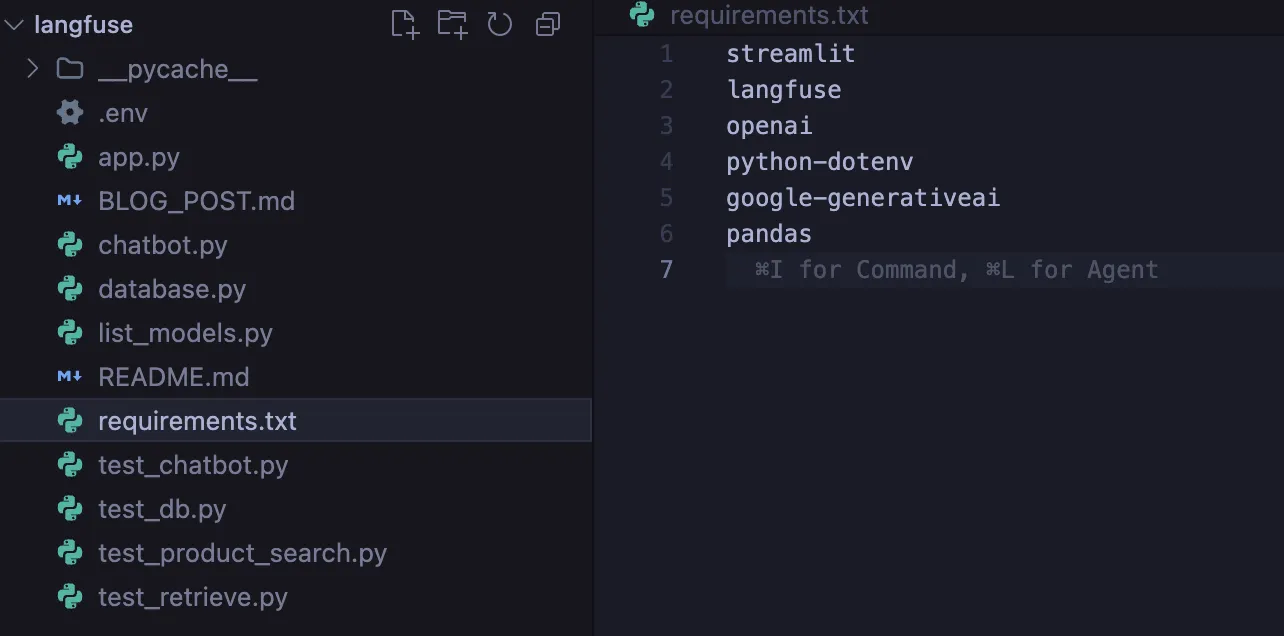1284x636 pixels.
Task: Click the New File icon in explorer header
Action: click(x=404, y=24)
